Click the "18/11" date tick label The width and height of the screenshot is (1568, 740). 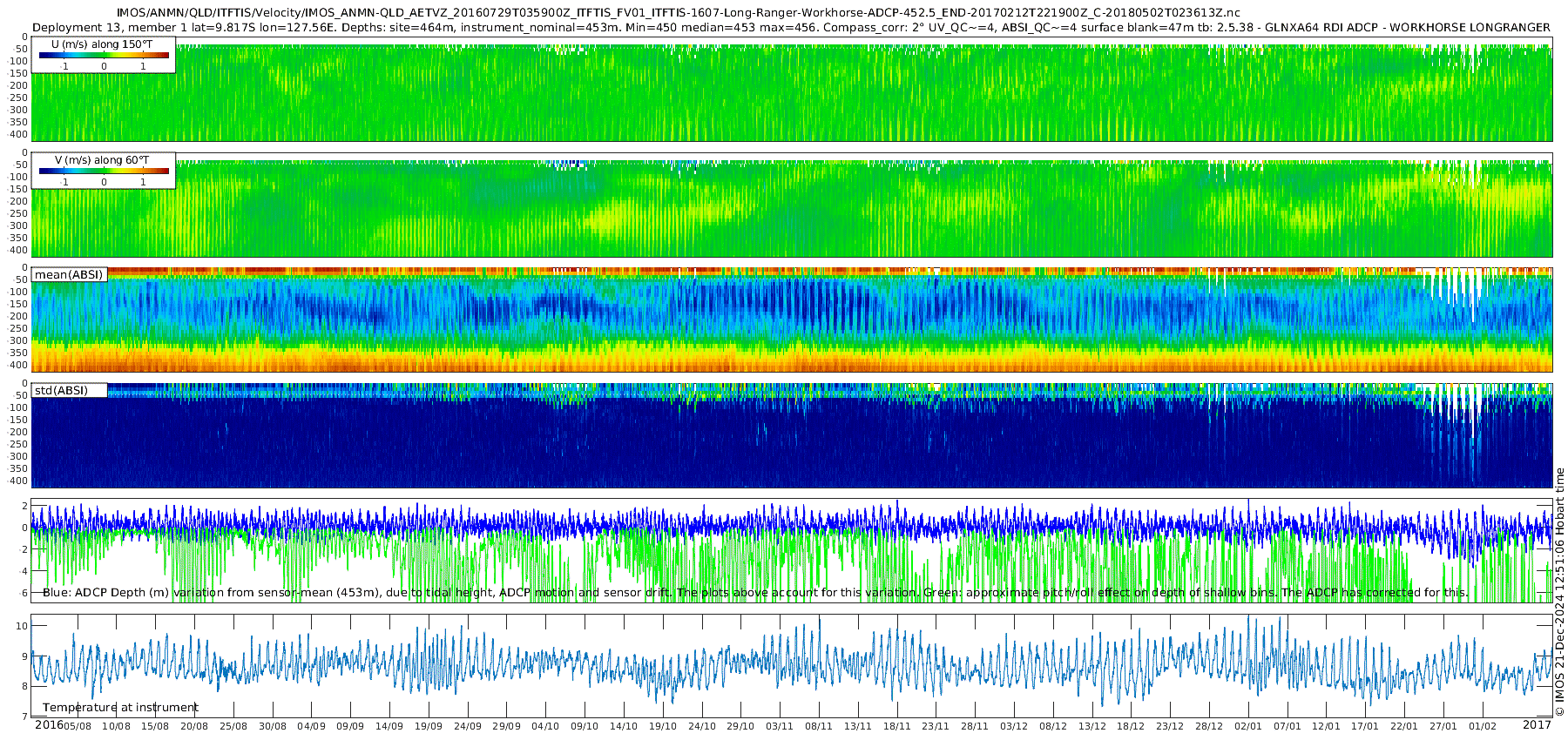[x=897, y=727]
